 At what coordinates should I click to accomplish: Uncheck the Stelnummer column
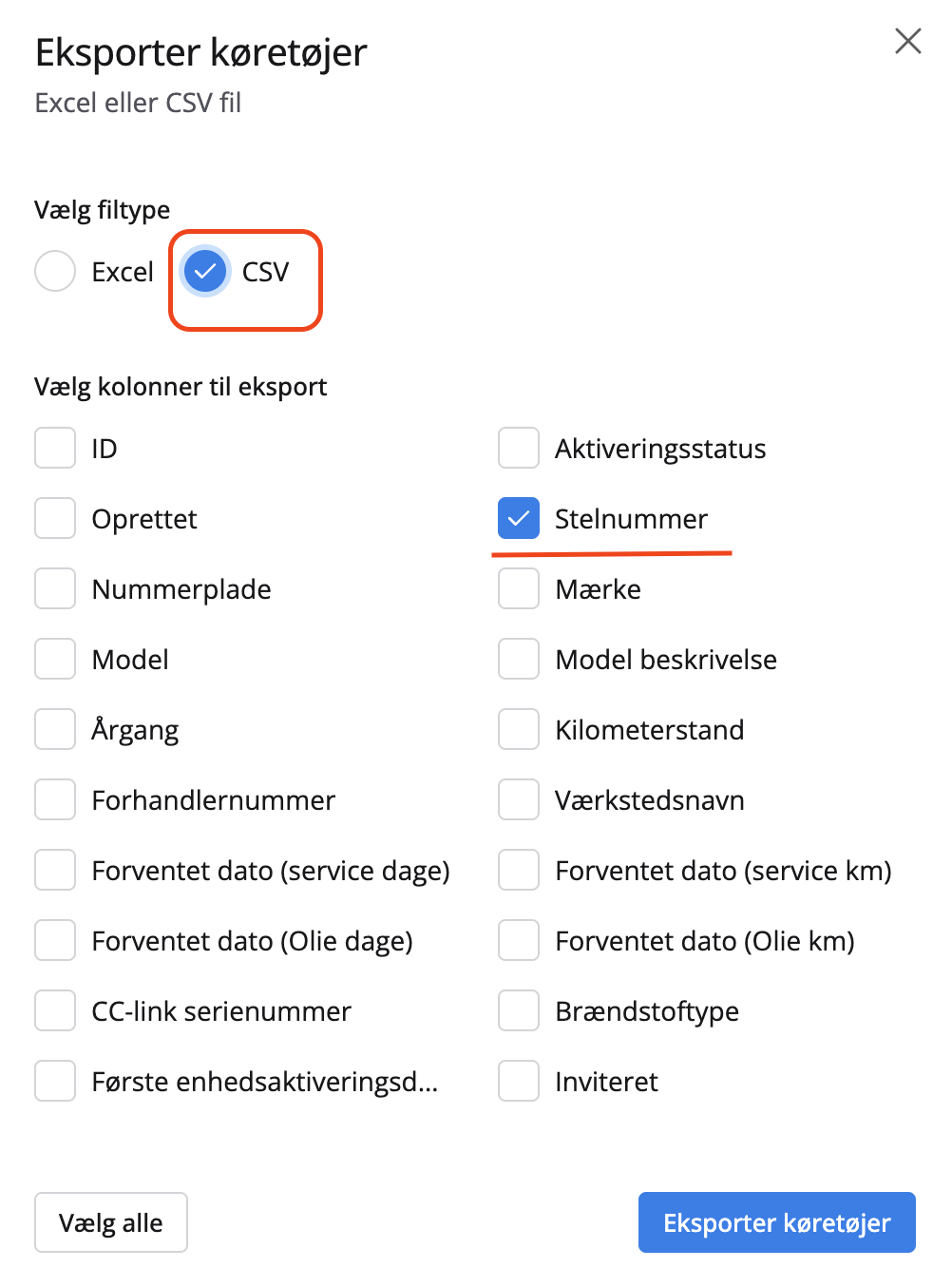tap(518, 518)
